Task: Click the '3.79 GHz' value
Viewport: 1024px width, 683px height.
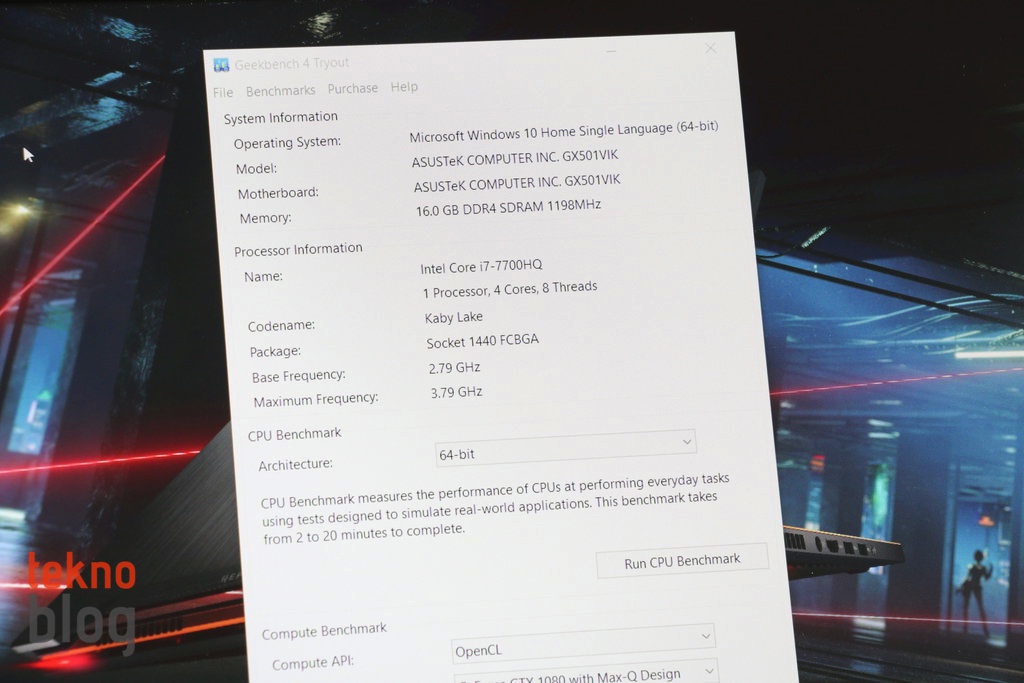Action: click(x=456, y=392)
